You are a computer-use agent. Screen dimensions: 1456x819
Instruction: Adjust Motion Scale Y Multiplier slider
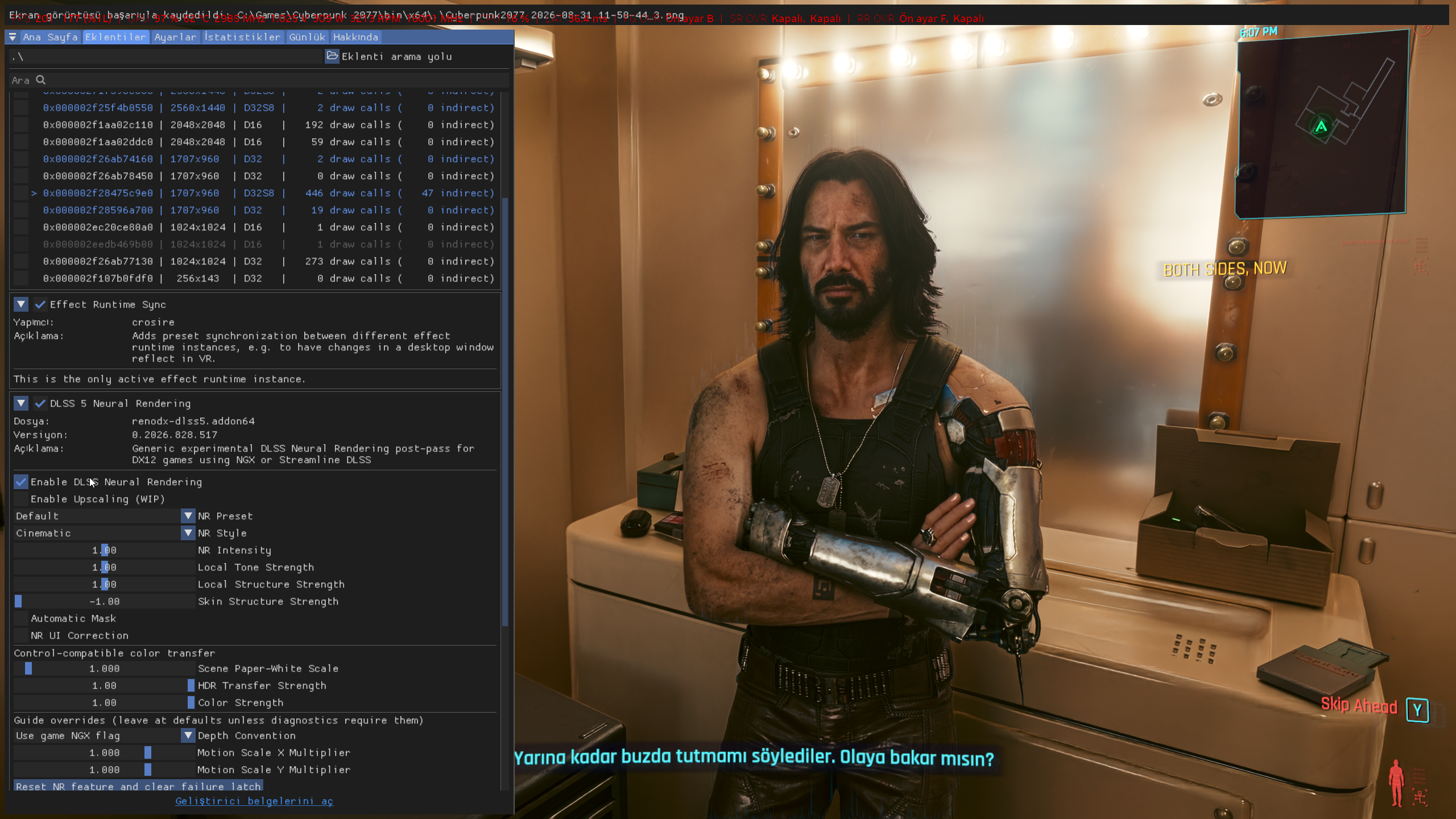(x=105, y=770)
